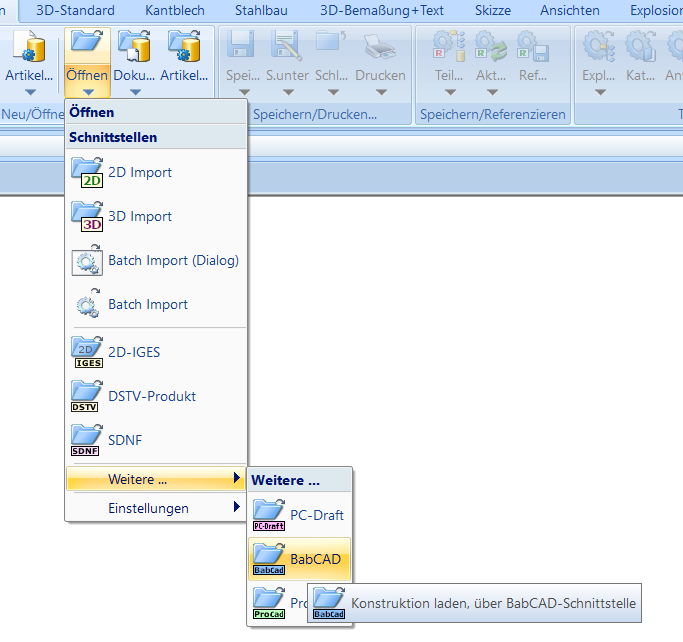683x642 pixels.
Task: Switch to the 3D-Standard ribbon tab
Action: (75, 10)
